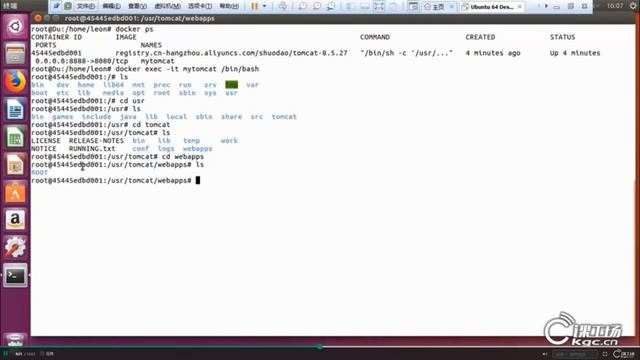Enter VMware full screen mode icon
640x360 pixels.
(379, 6)
